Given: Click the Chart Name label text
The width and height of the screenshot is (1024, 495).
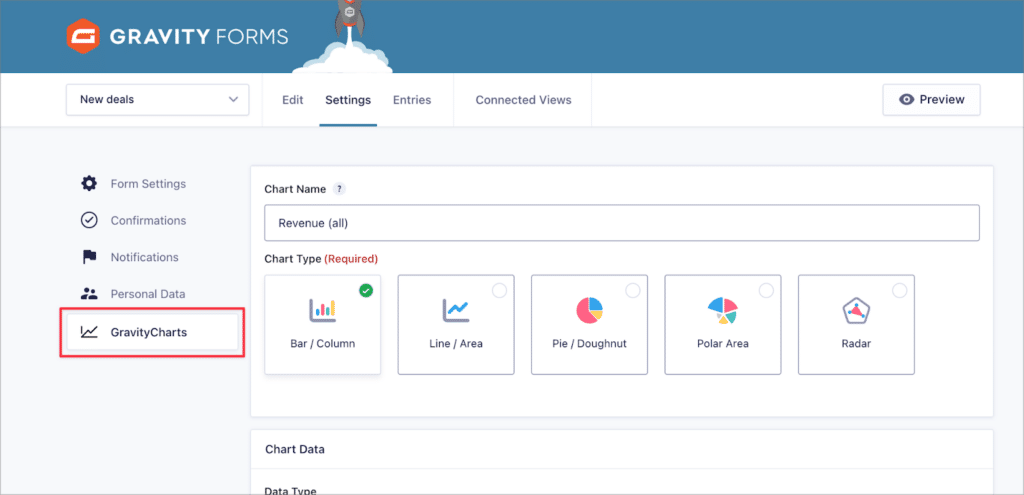Looking at the screenshot, I should tap(295, 189).
